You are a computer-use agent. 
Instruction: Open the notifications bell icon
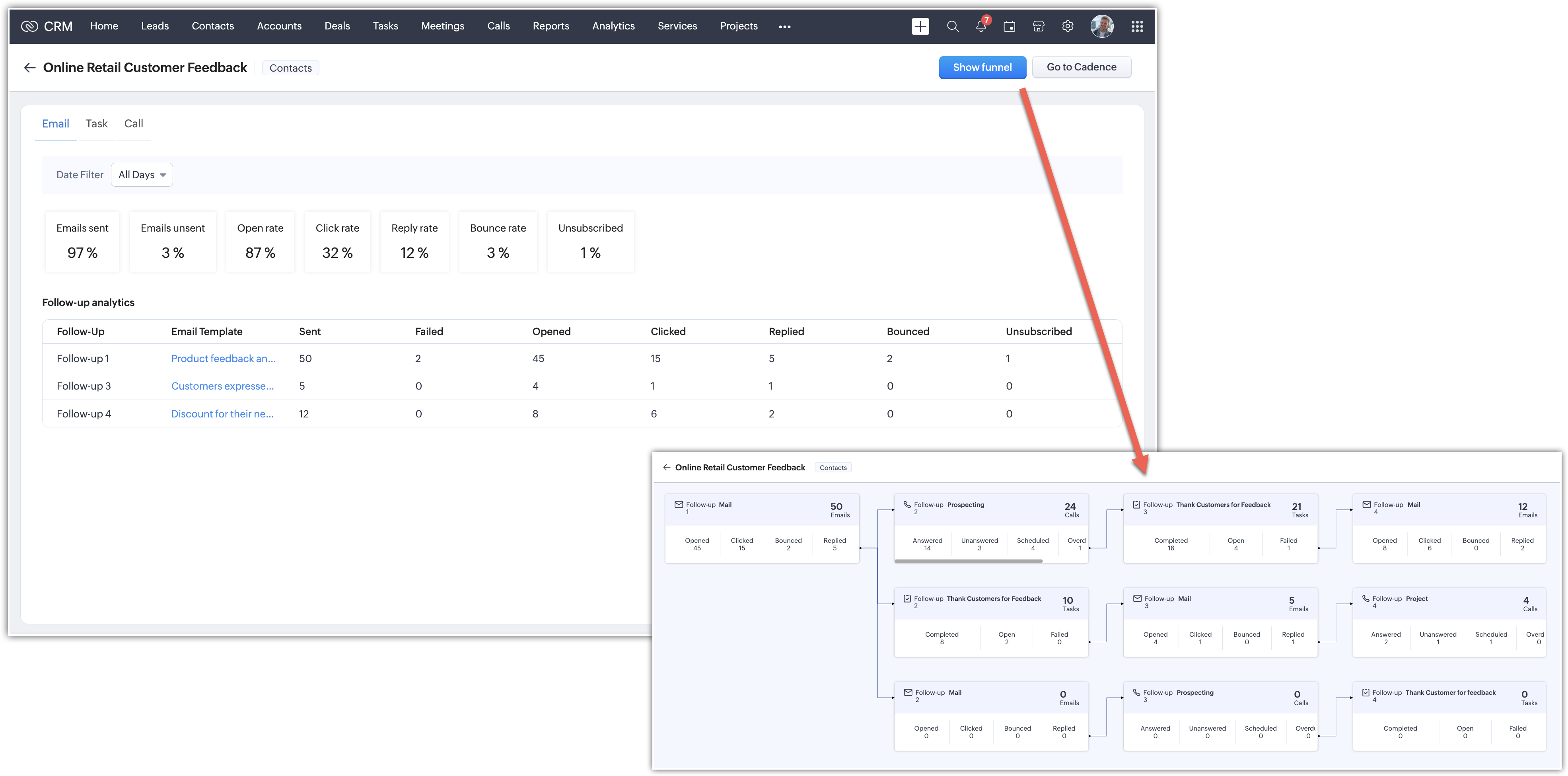[x=980, y=26]
